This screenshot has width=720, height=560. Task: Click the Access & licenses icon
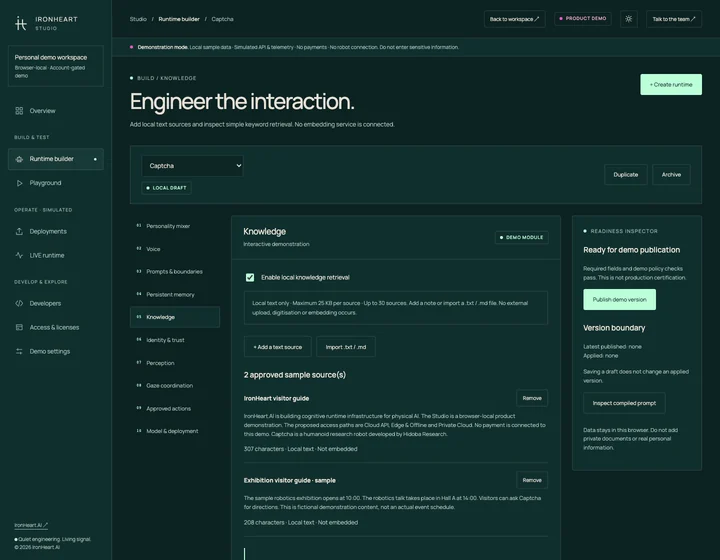click(19, 327)
